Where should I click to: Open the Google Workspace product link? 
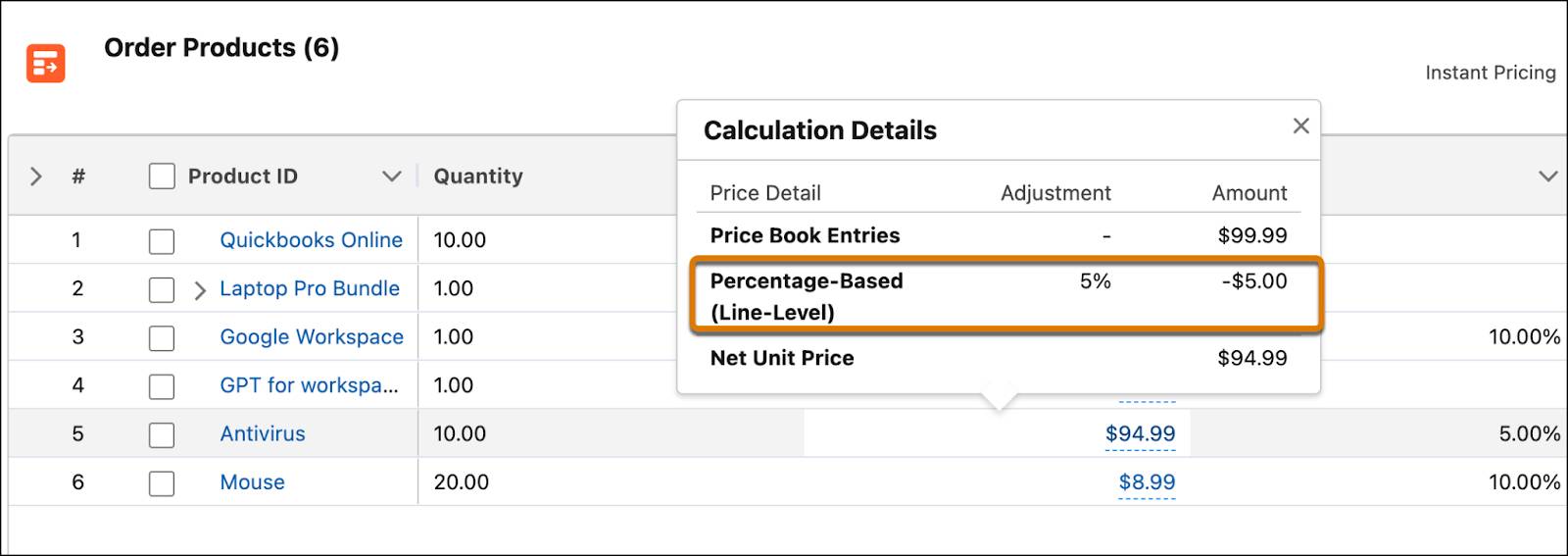(x=312, y=337)
